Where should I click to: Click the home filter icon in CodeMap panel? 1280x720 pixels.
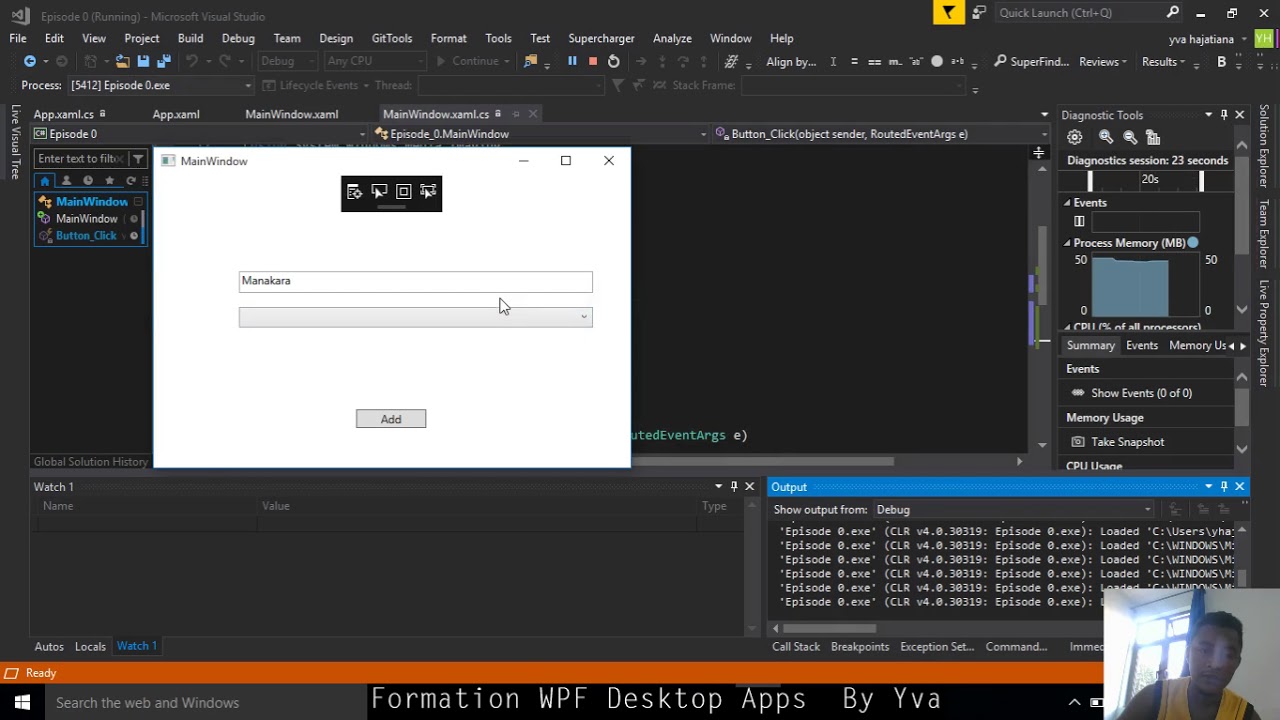44,180
